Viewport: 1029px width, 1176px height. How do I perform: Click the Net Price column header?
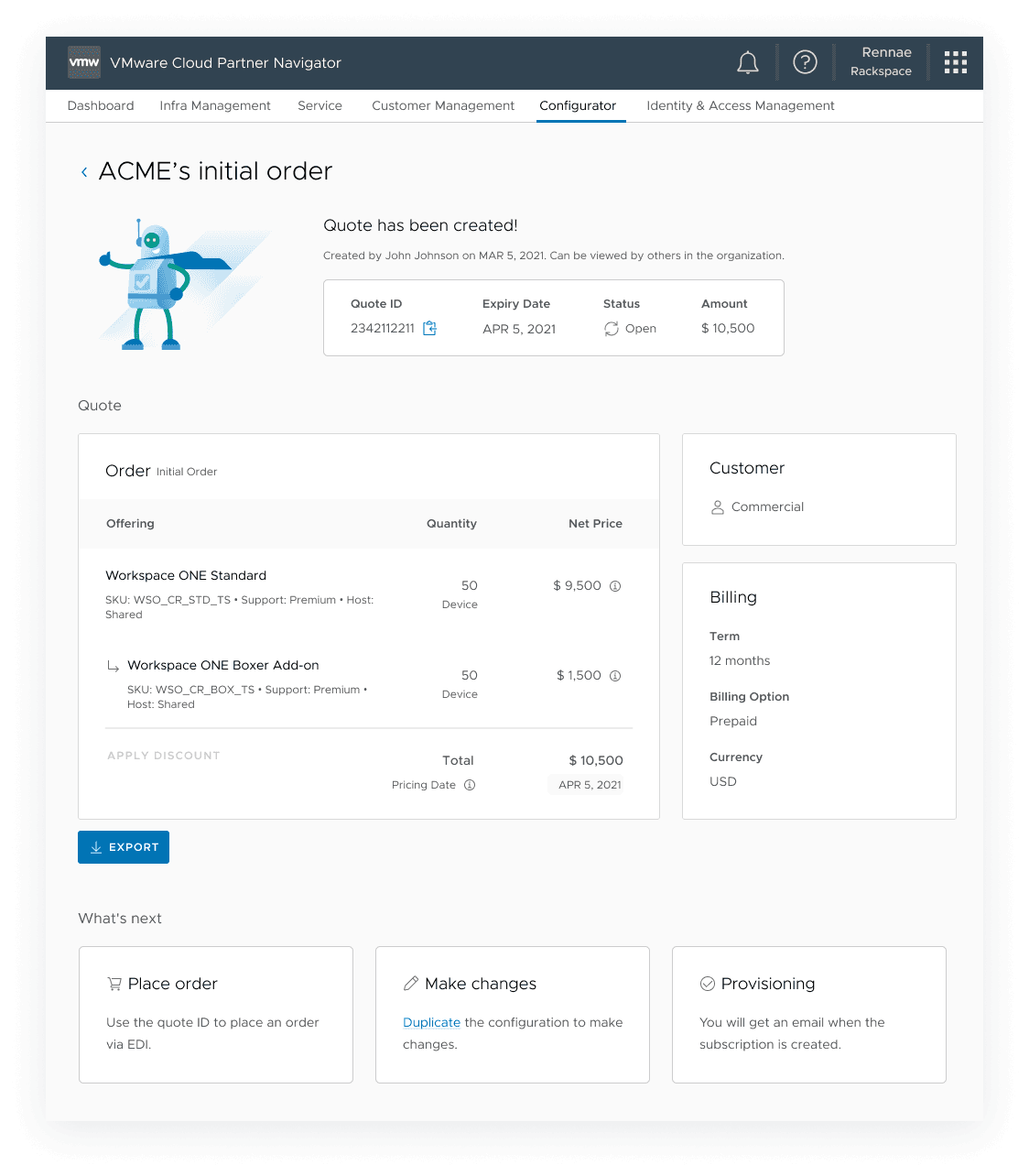595,524
